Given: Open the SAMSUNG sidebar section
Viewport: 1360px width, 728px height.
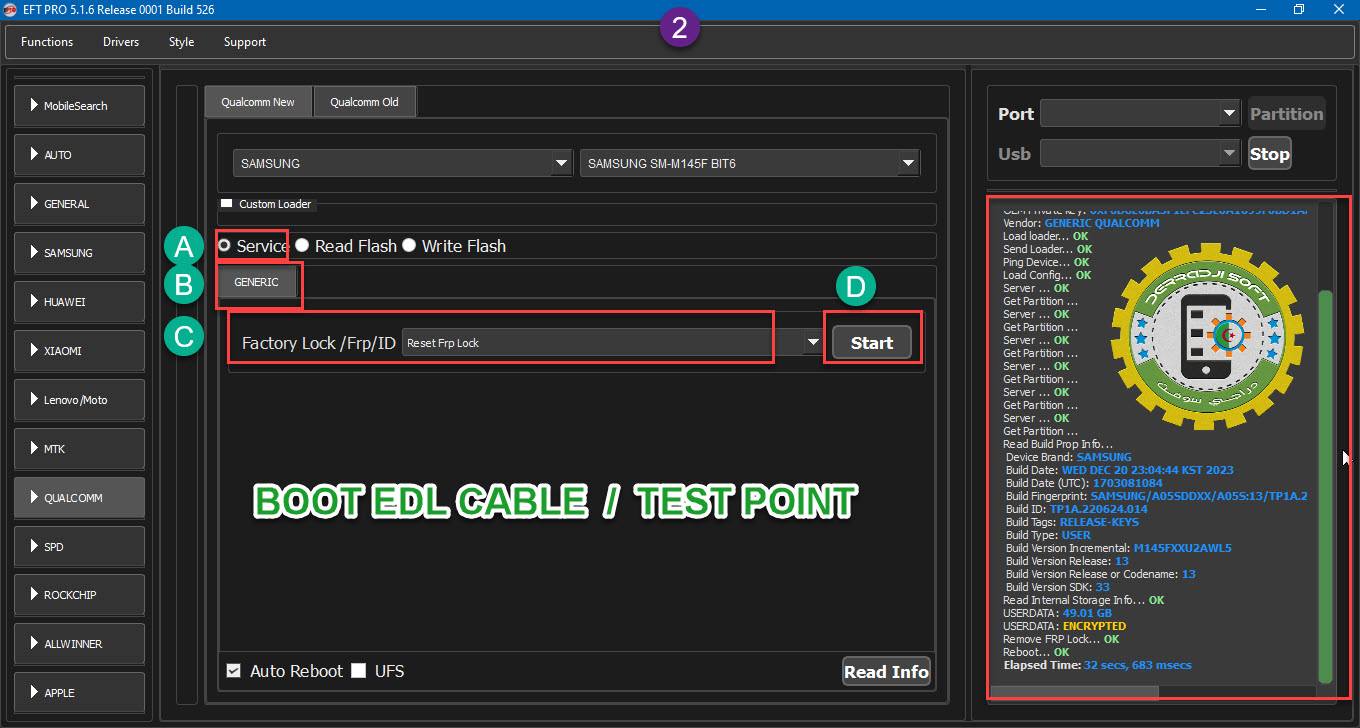Looking at the screenshot, I should coord(79,253).
